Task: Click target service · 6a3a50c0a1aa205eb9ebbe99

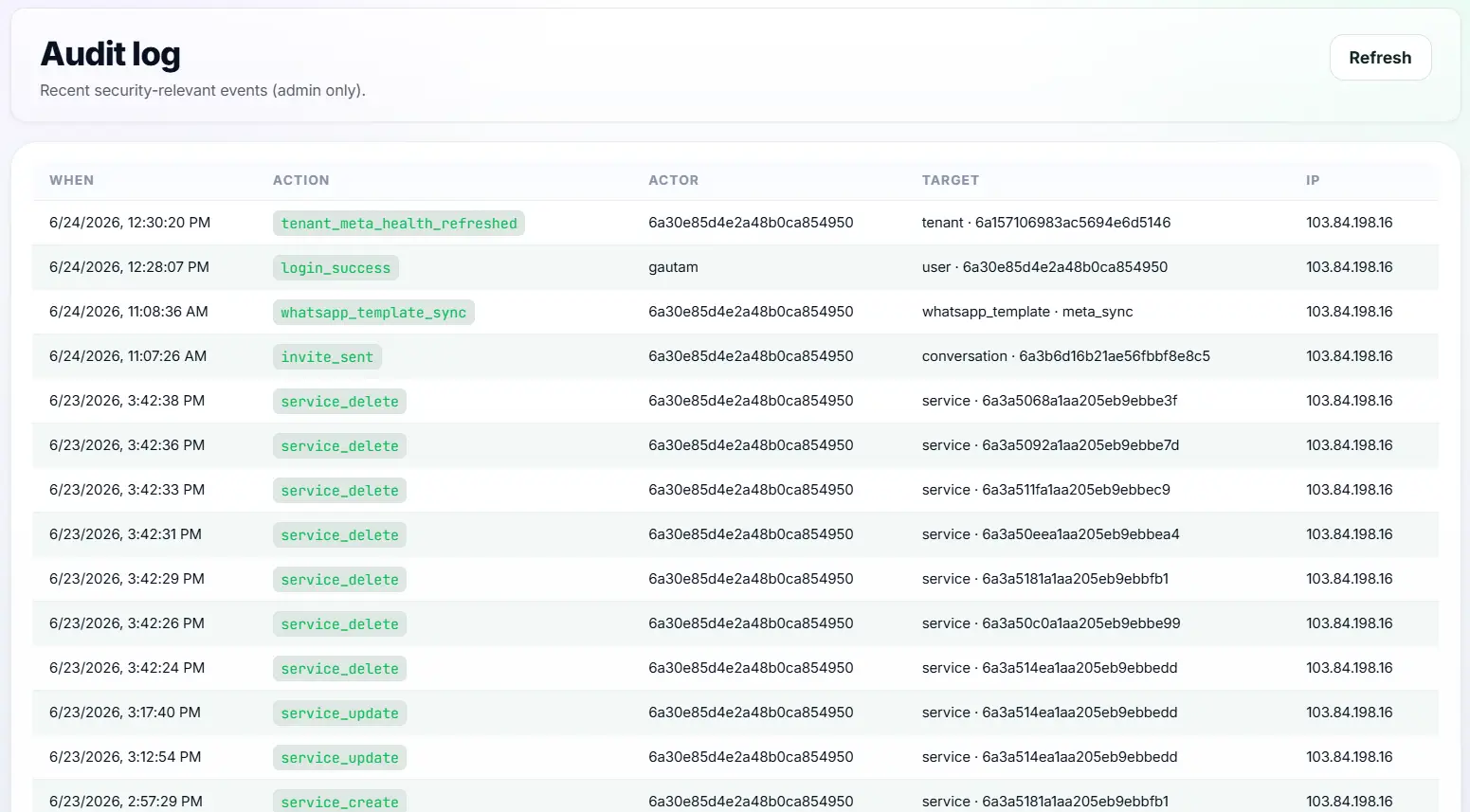Action: point(1051,623)
